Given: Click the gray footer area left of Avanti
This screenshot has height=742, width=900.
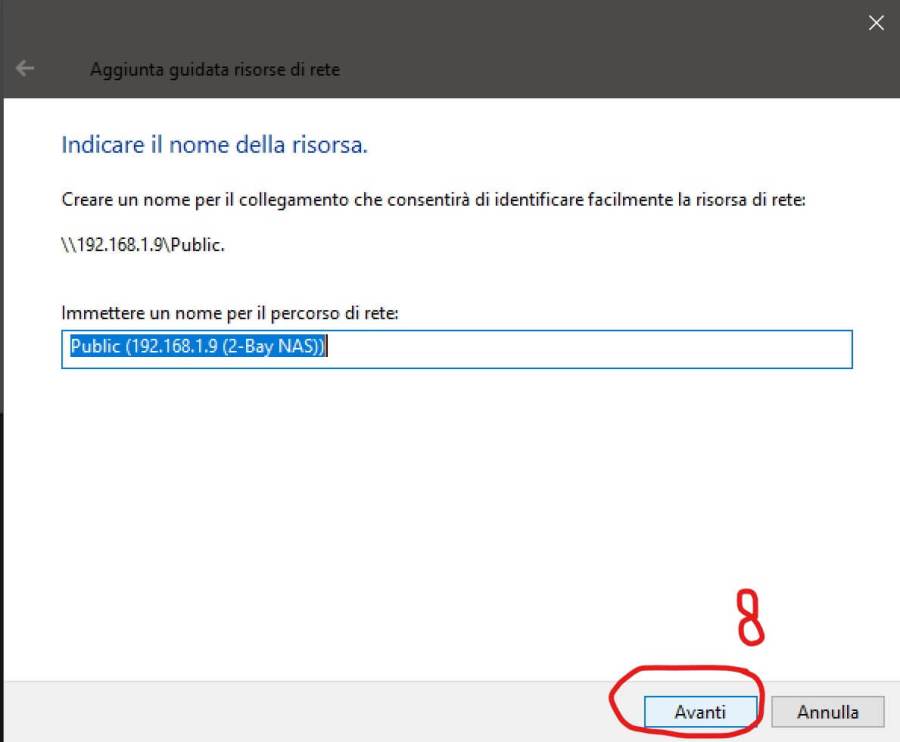Looking at the screenshot, I should [x=300, y=711].
